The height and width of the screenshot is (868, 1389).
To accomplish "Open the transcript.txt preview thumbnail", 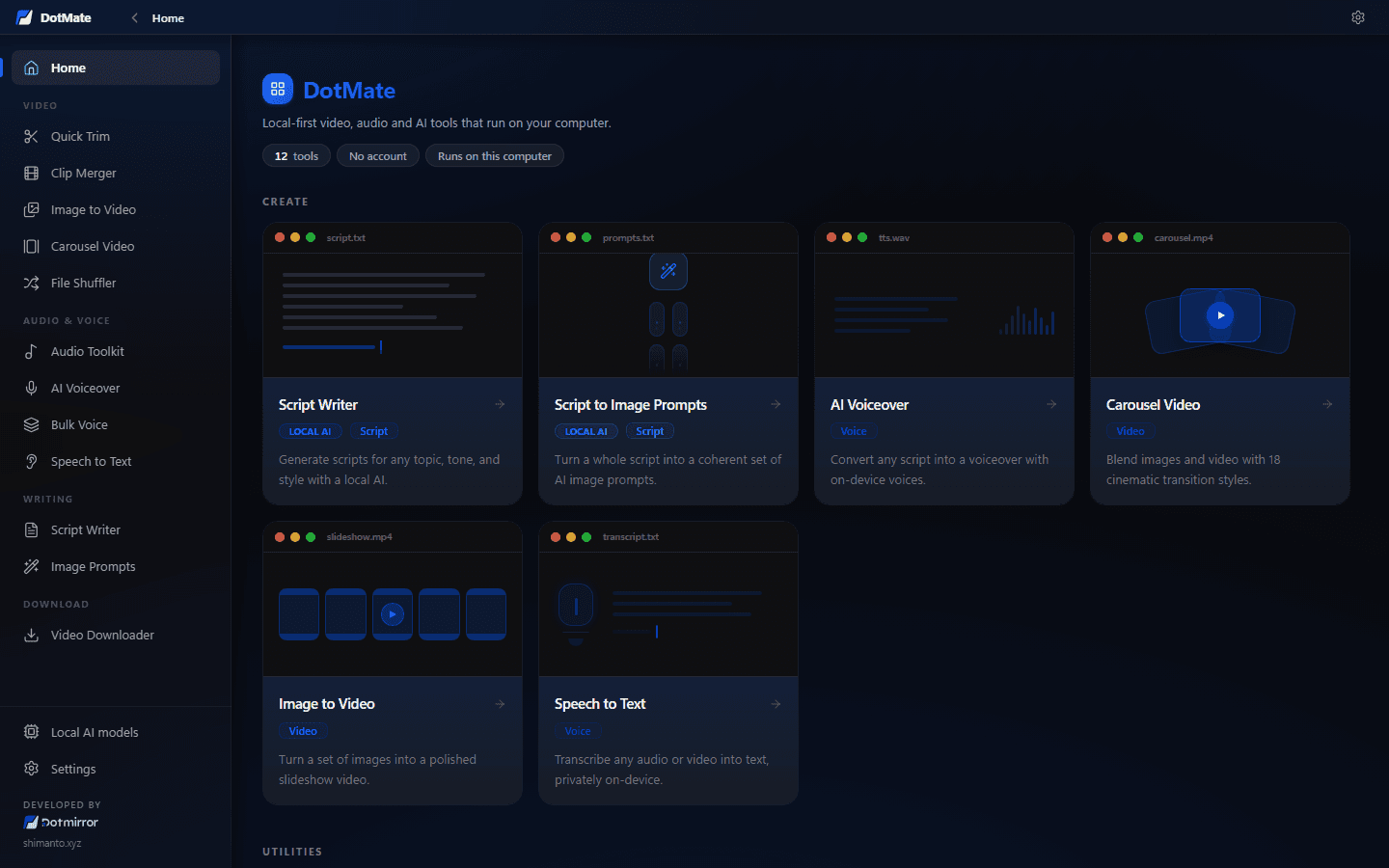I will point(668,614).
